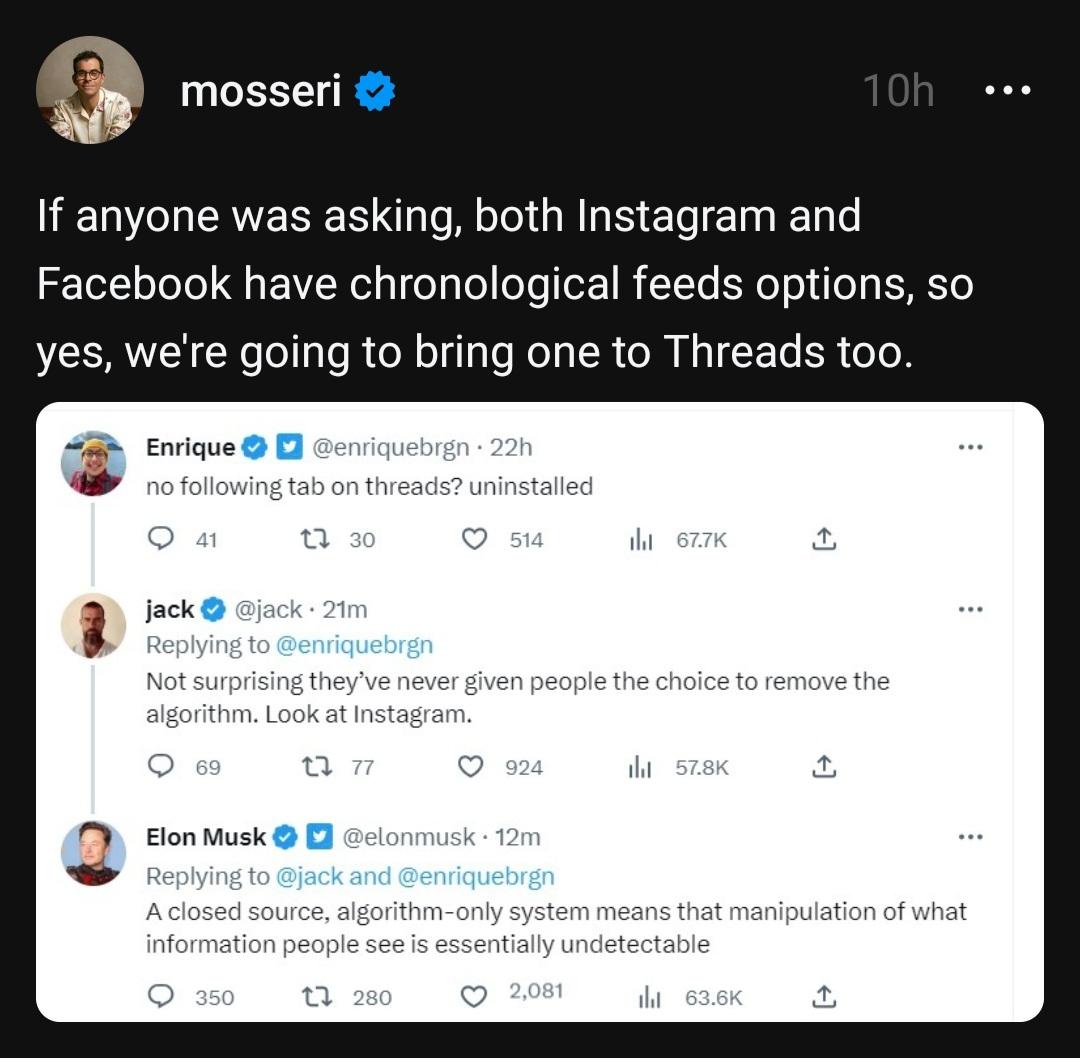View analytics icon on jack's tweet
Viewport: 1080px width, 1058px height.
(640, 767)
